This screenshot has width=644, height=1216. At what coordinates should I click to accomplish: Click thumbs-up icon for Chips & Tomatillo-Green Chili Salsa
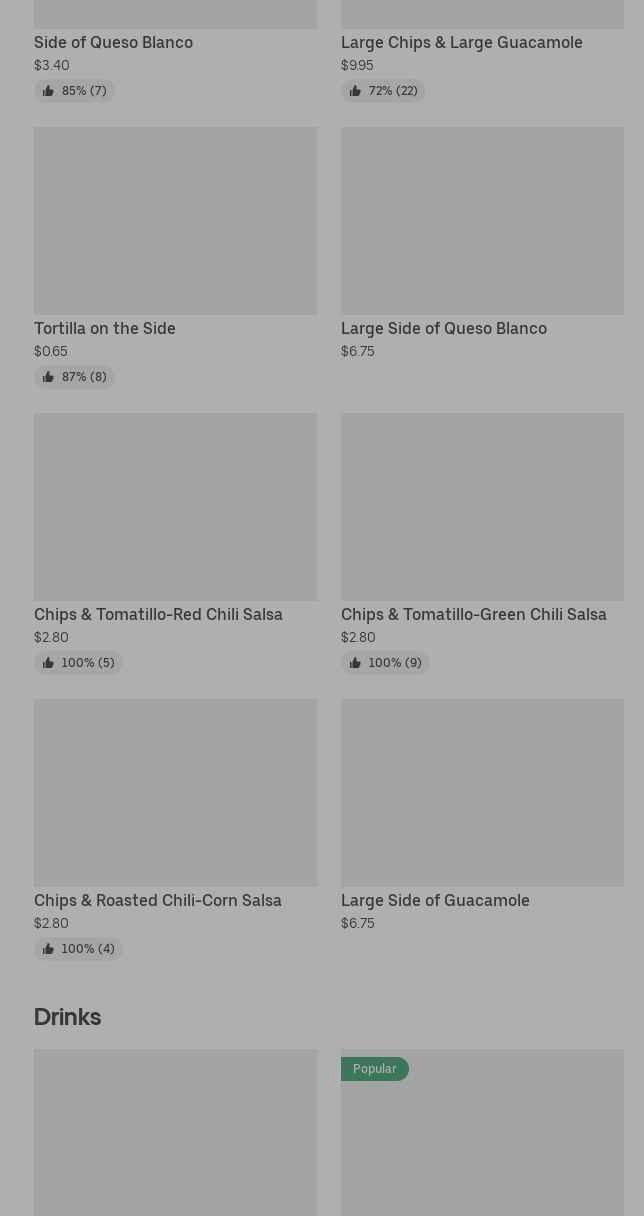[x=355, y=663]
